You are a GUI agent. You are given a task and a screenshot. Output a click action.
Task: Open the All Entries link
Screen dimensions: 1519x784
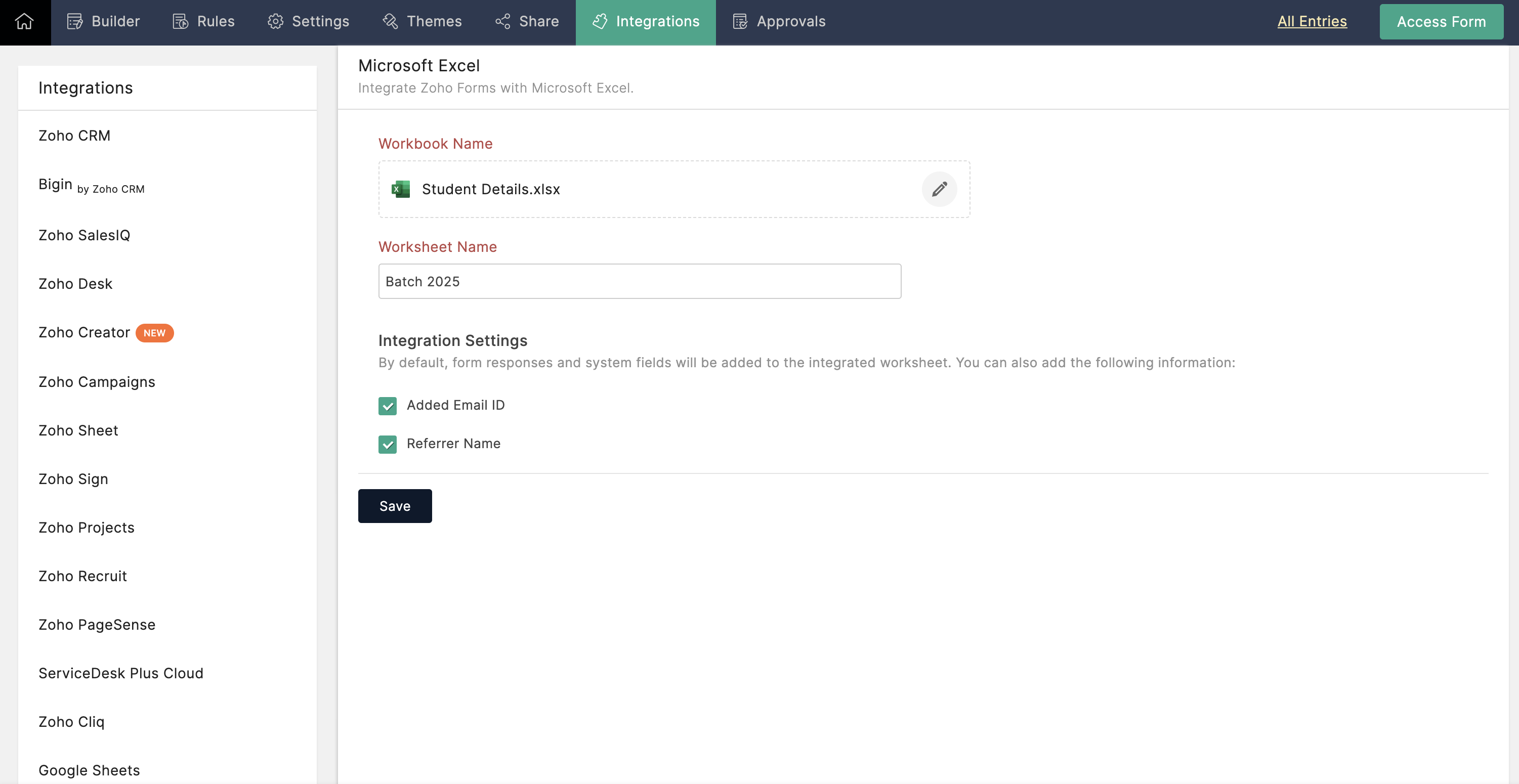click(1312, 21)
